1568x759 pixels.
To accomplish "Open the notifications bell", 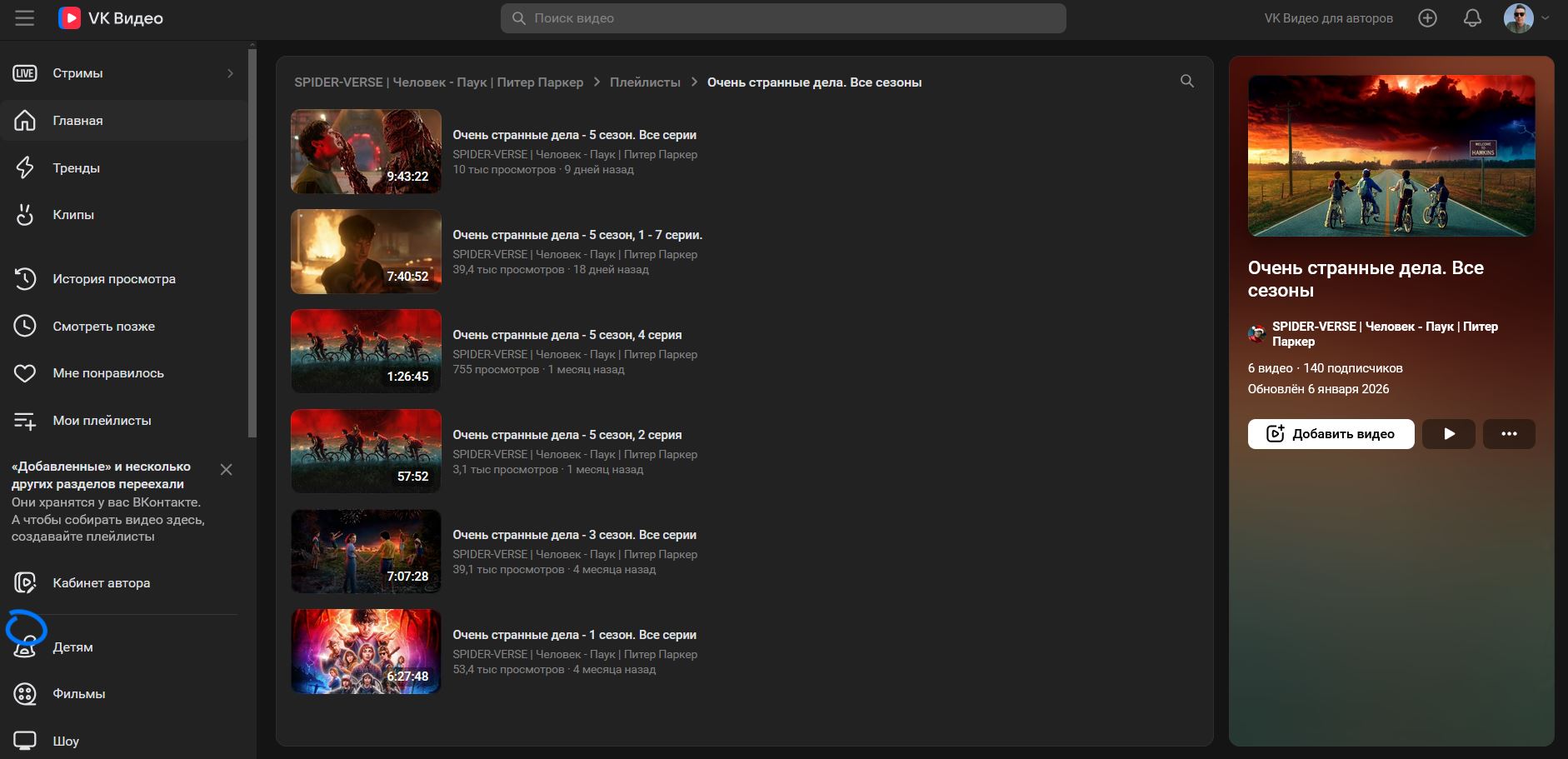I will click(x=1472, y=18).
